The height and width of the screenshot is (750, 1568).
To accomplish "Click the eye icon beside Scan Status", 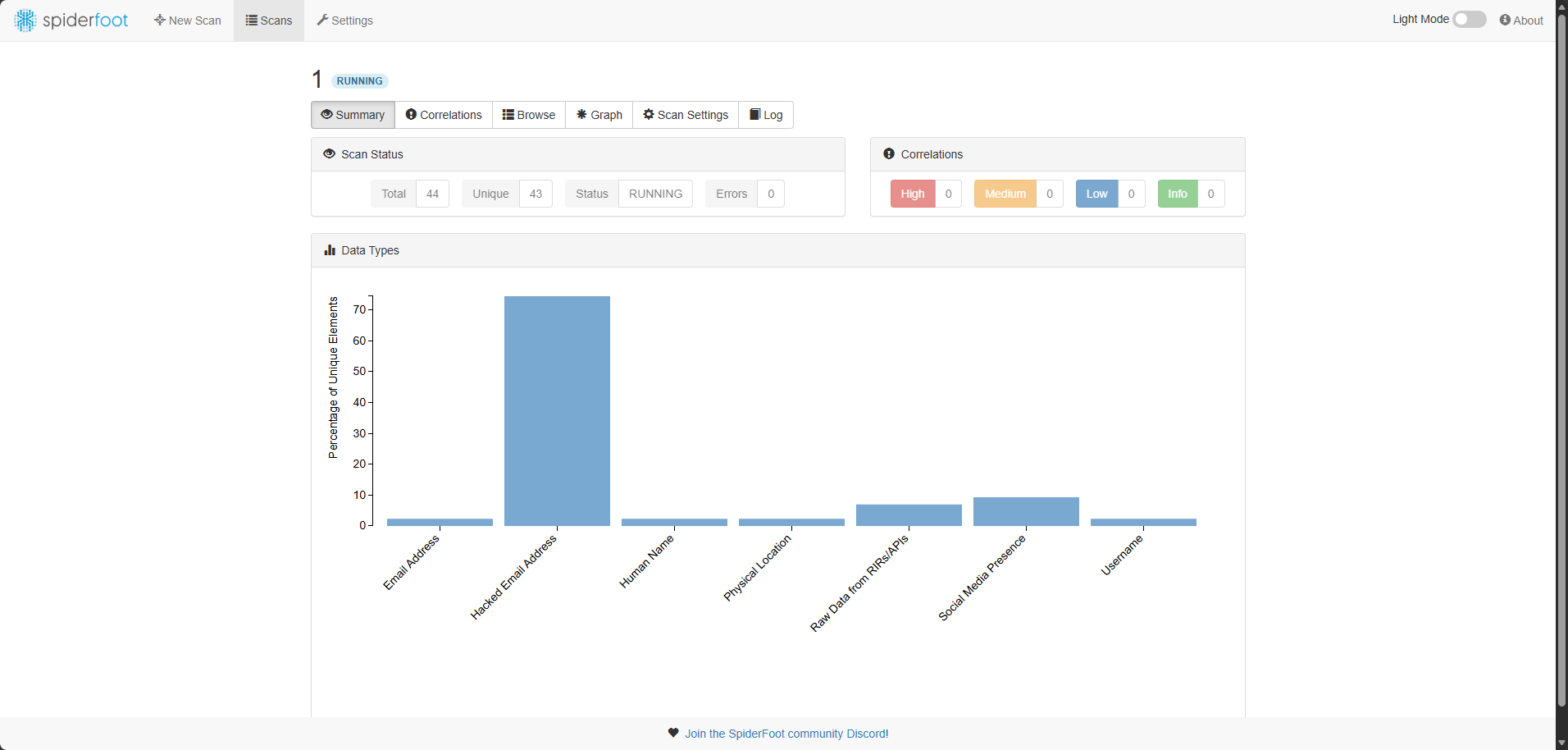I will [x=330, y=154].
